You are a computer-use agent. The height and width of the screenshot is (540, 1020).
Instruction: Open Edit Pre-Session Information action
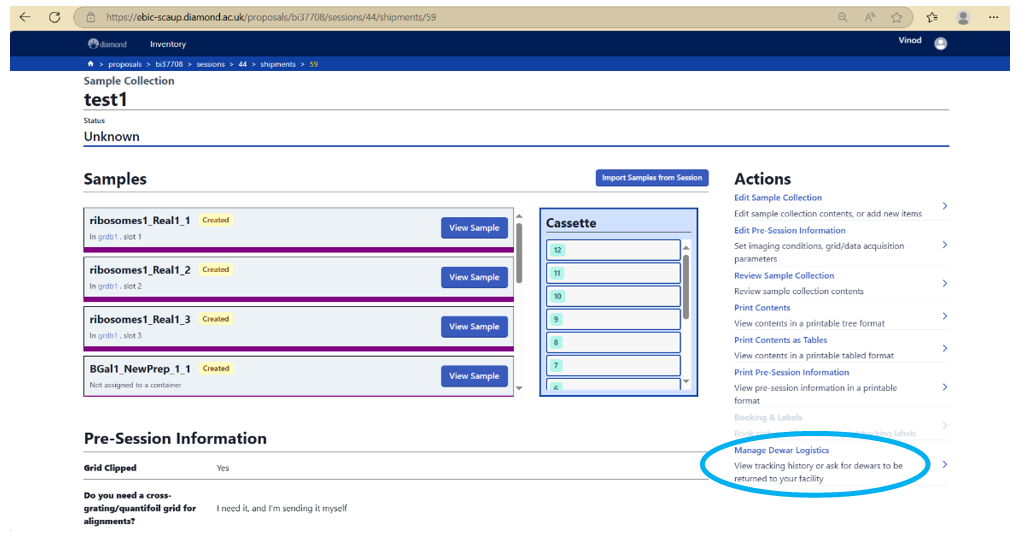790,230
